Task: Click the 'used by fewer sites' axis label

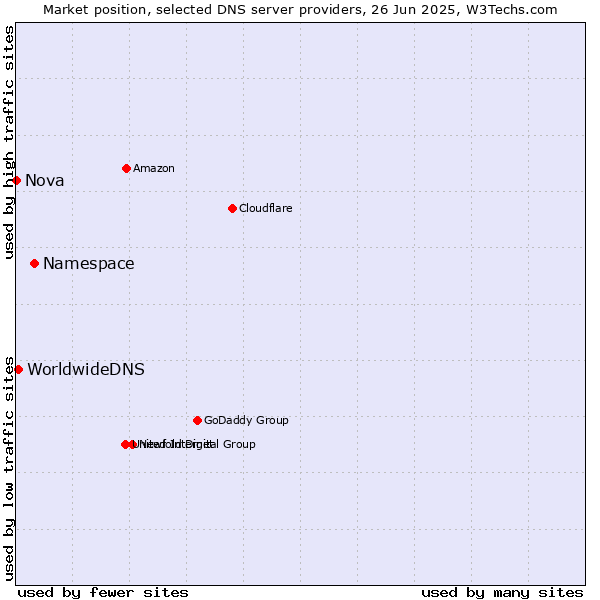Action: (x=103, y=593)
